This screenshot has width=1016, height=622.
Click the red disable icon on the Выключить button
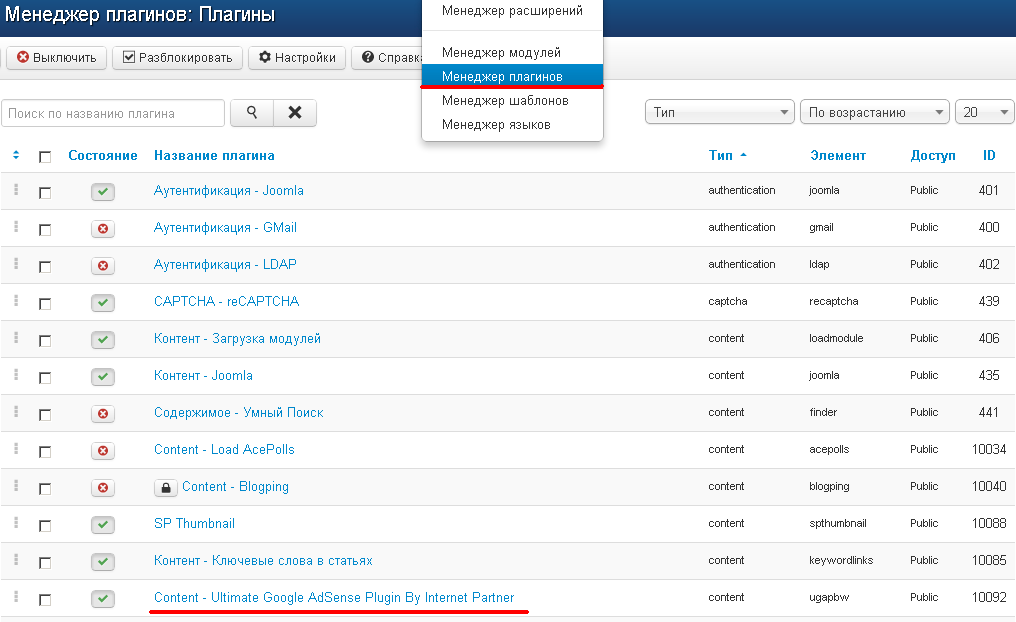(23, 58)
